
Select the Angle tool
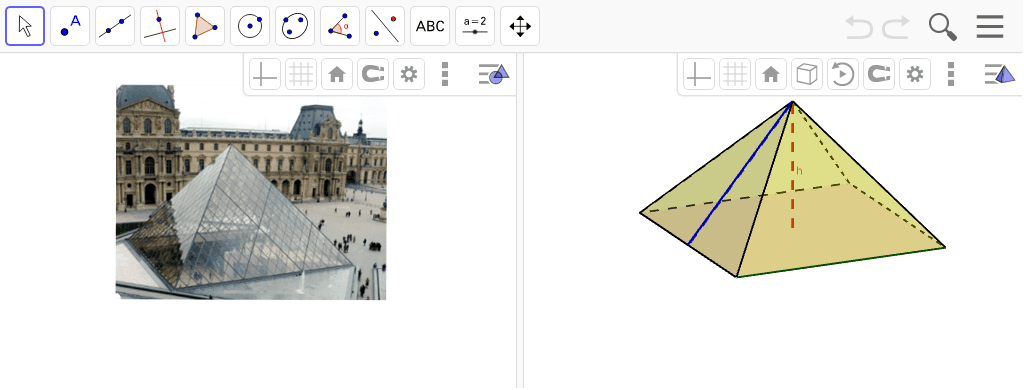pyautogui.click(x=340, y=26)
